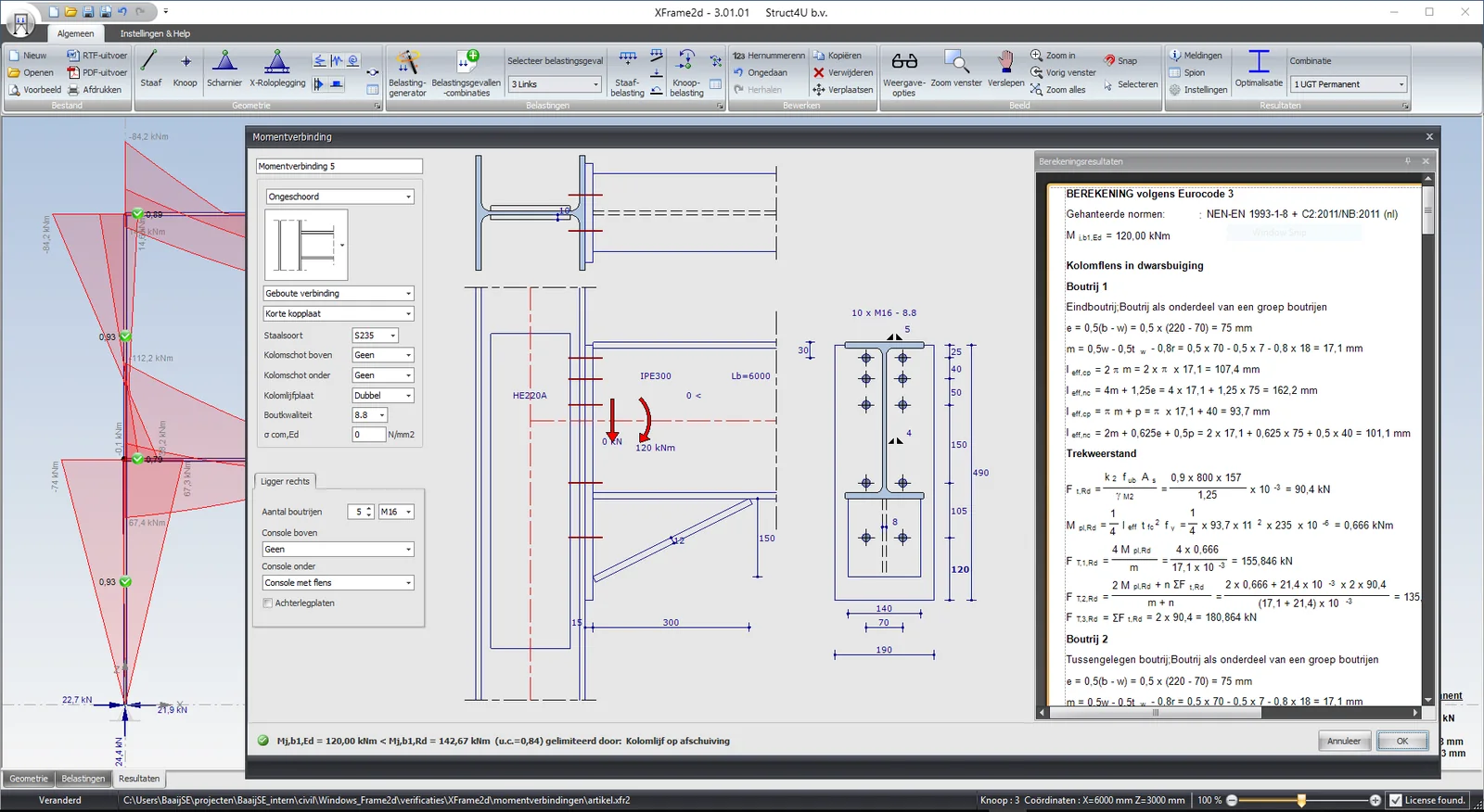Click the Annuleer button
1484x812 pixels.
[1344, 741]
